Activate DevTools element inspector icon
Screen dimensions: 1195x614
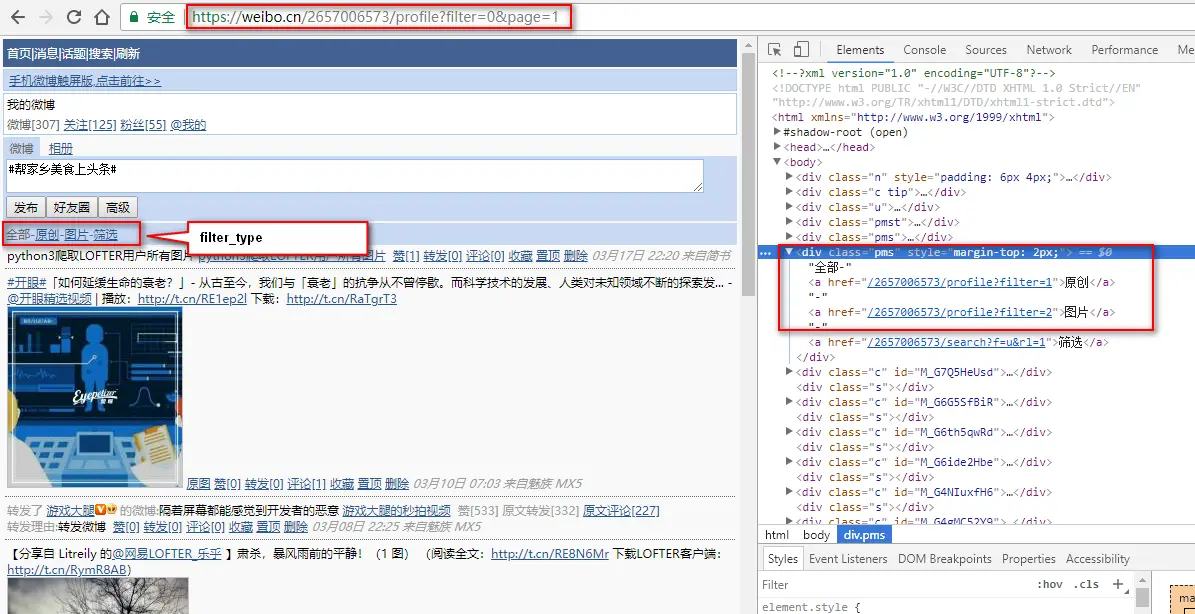coord(774,50)
